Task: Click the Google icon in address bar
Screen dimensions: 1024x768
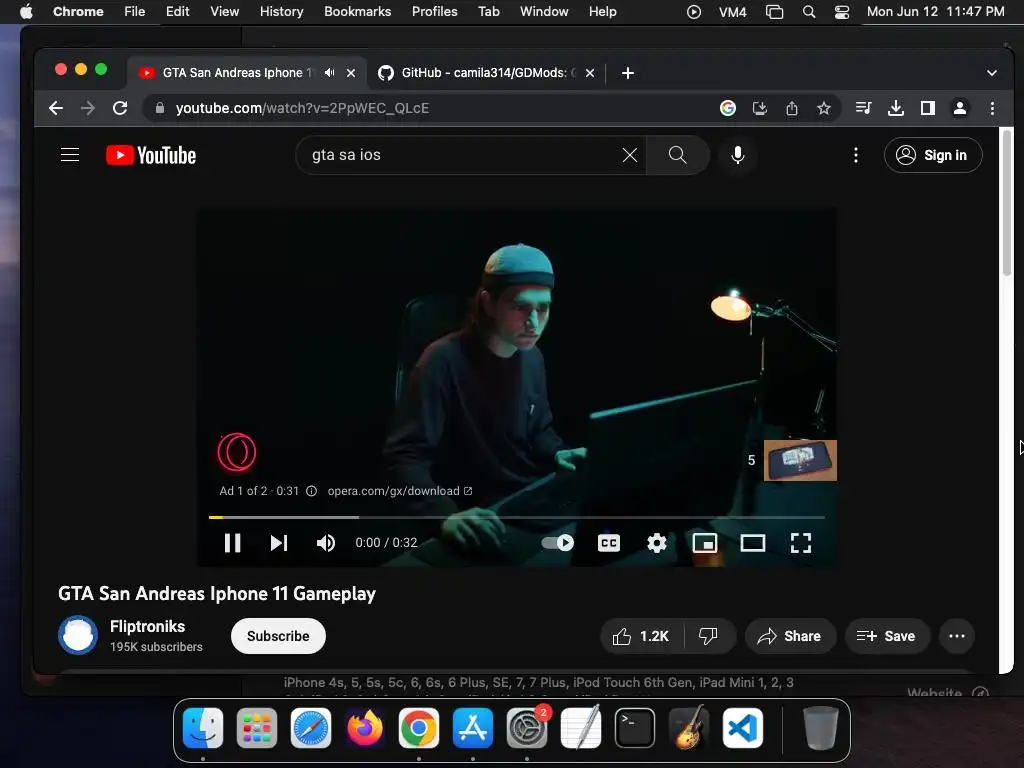Action: [x=728, y=108]
